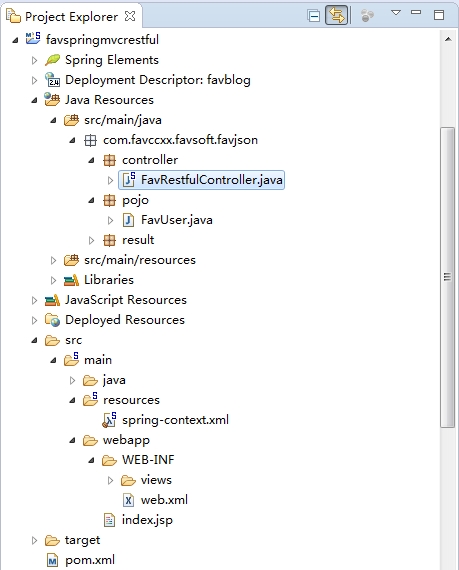The width and height of the screenshot is (459, 570).
Task: Click the grayed filter icon in the toolbar
Action: tap(367, 16)
